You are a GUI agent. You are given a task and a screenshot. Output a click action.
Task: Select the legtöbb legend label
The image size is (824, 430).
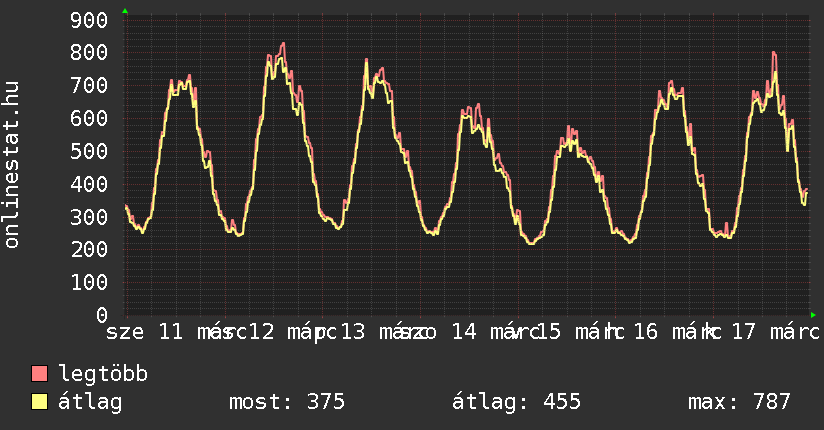pos(104,375)
